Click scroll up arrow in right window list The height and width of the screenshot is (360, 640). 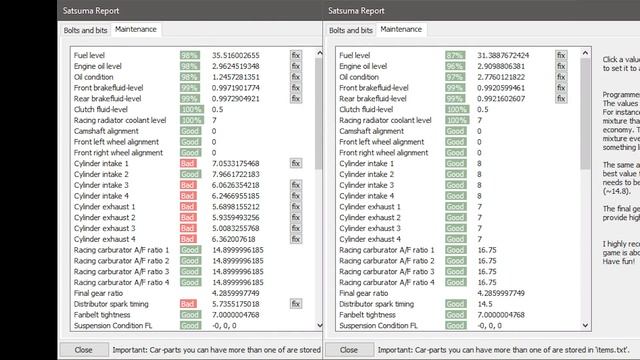pos(585,53)
